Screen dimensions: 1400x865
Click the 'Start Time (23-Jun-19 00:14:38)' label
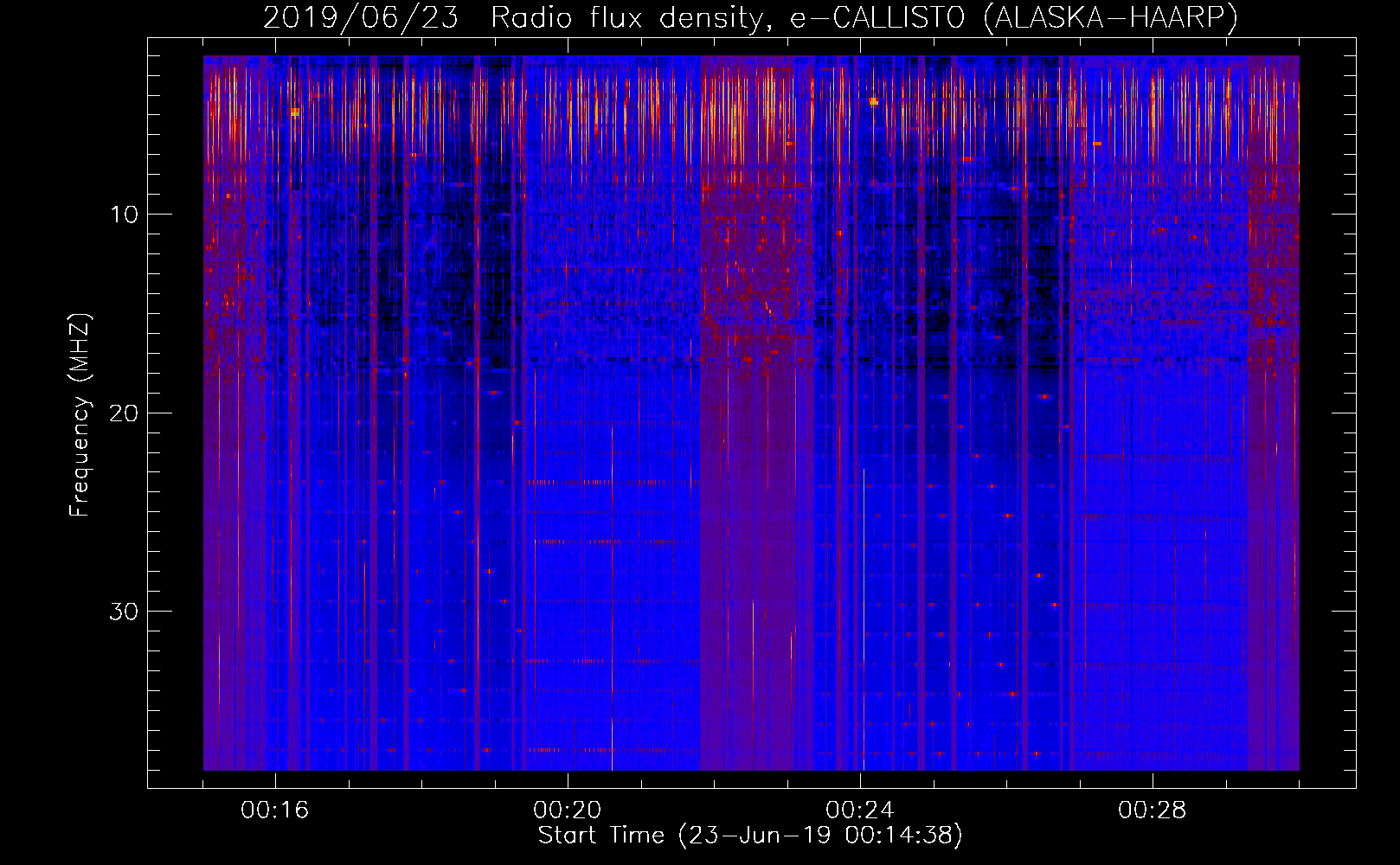coord(750,836)
